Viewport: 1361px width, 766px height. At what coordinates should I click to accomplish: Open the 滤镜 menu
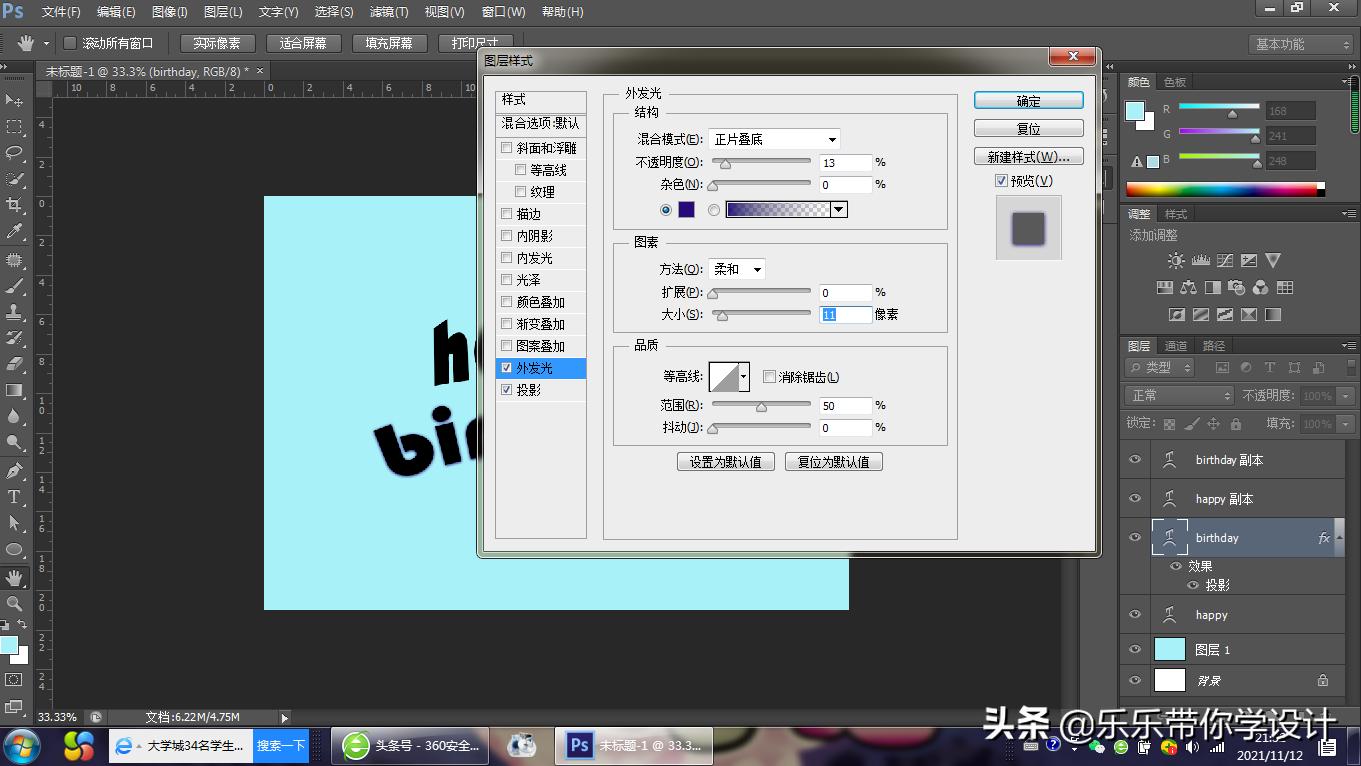[x=388, y=11]
